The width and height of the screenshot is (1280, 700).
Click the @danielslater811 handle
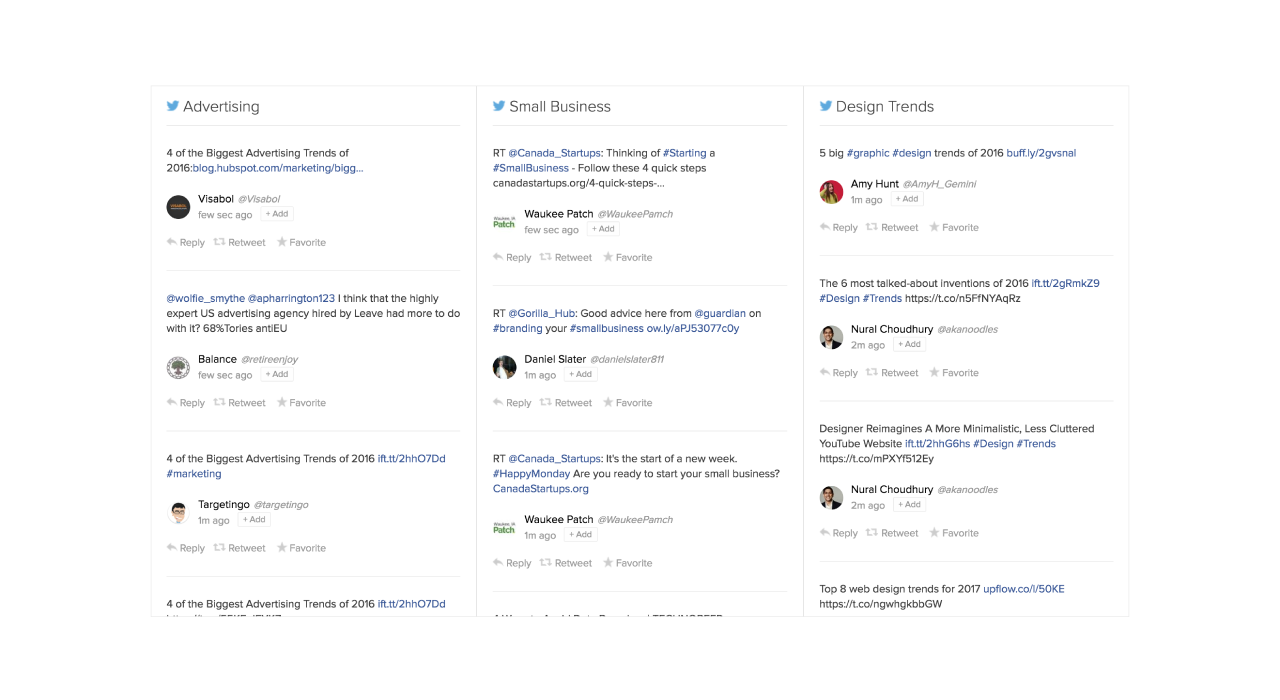click(627, 359)
